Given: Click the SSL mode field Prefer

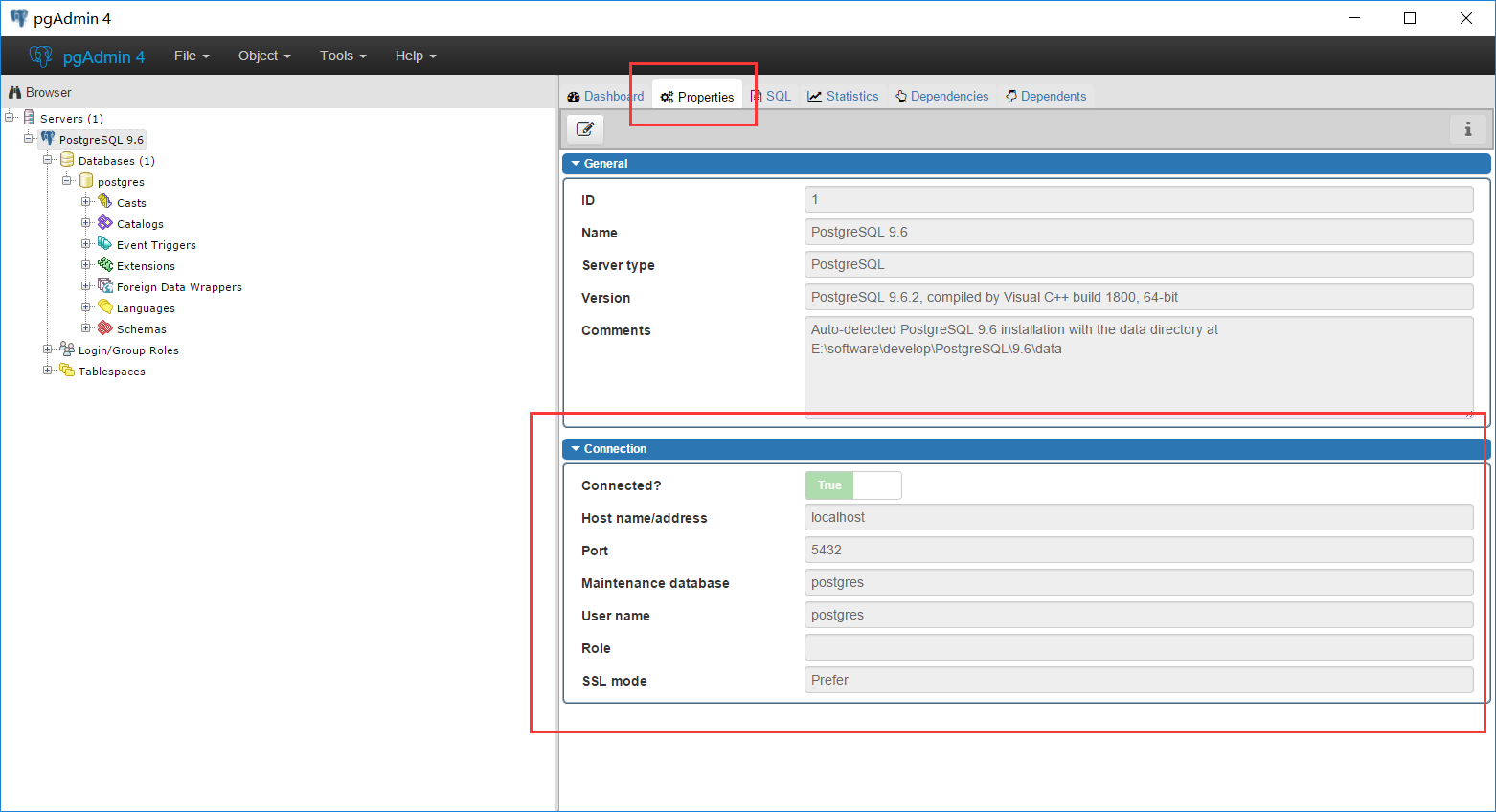Looking at the screenshot, I should point(1139,680).
